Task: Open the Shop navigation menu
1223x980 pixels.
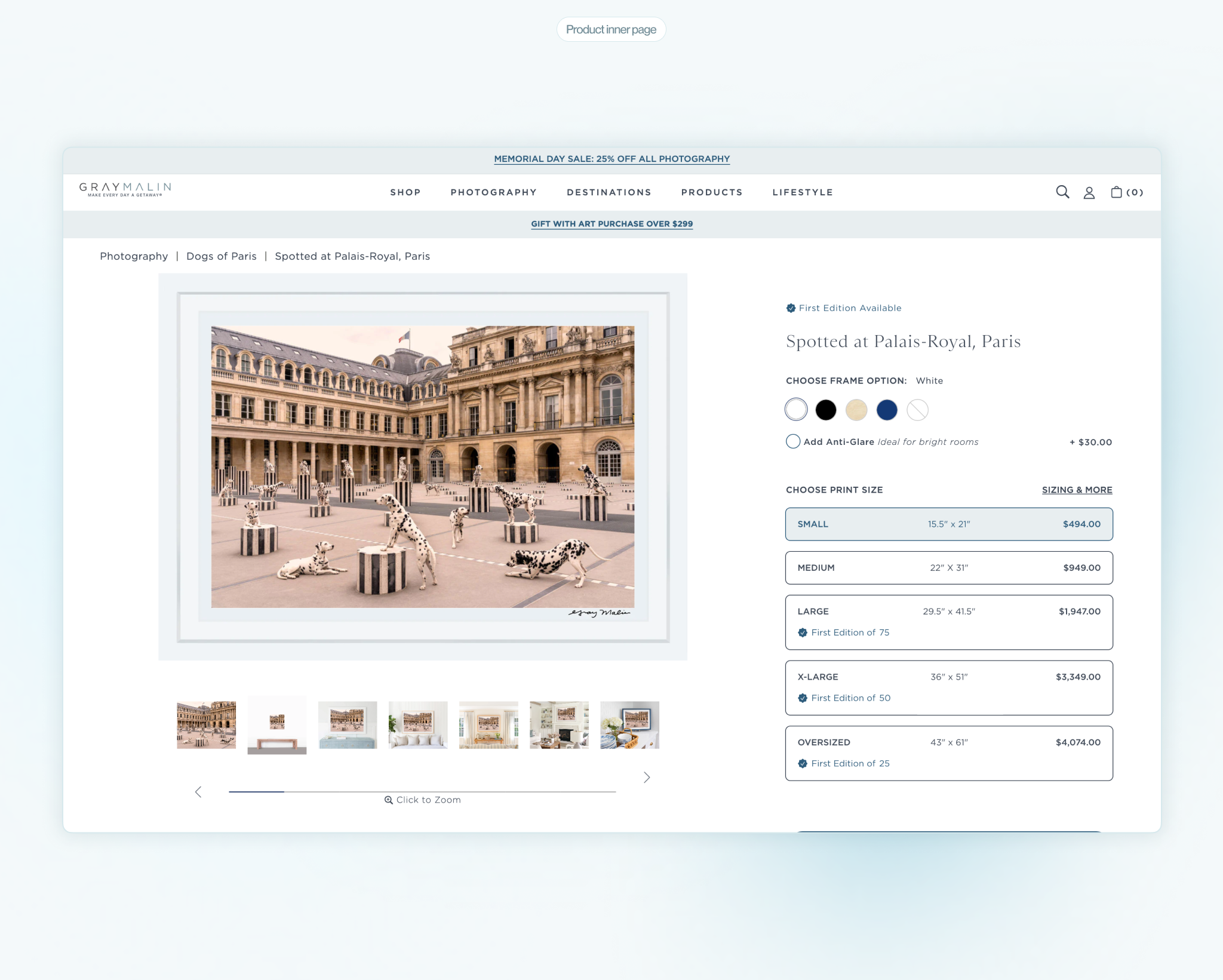Action: [x=405, y=192]
